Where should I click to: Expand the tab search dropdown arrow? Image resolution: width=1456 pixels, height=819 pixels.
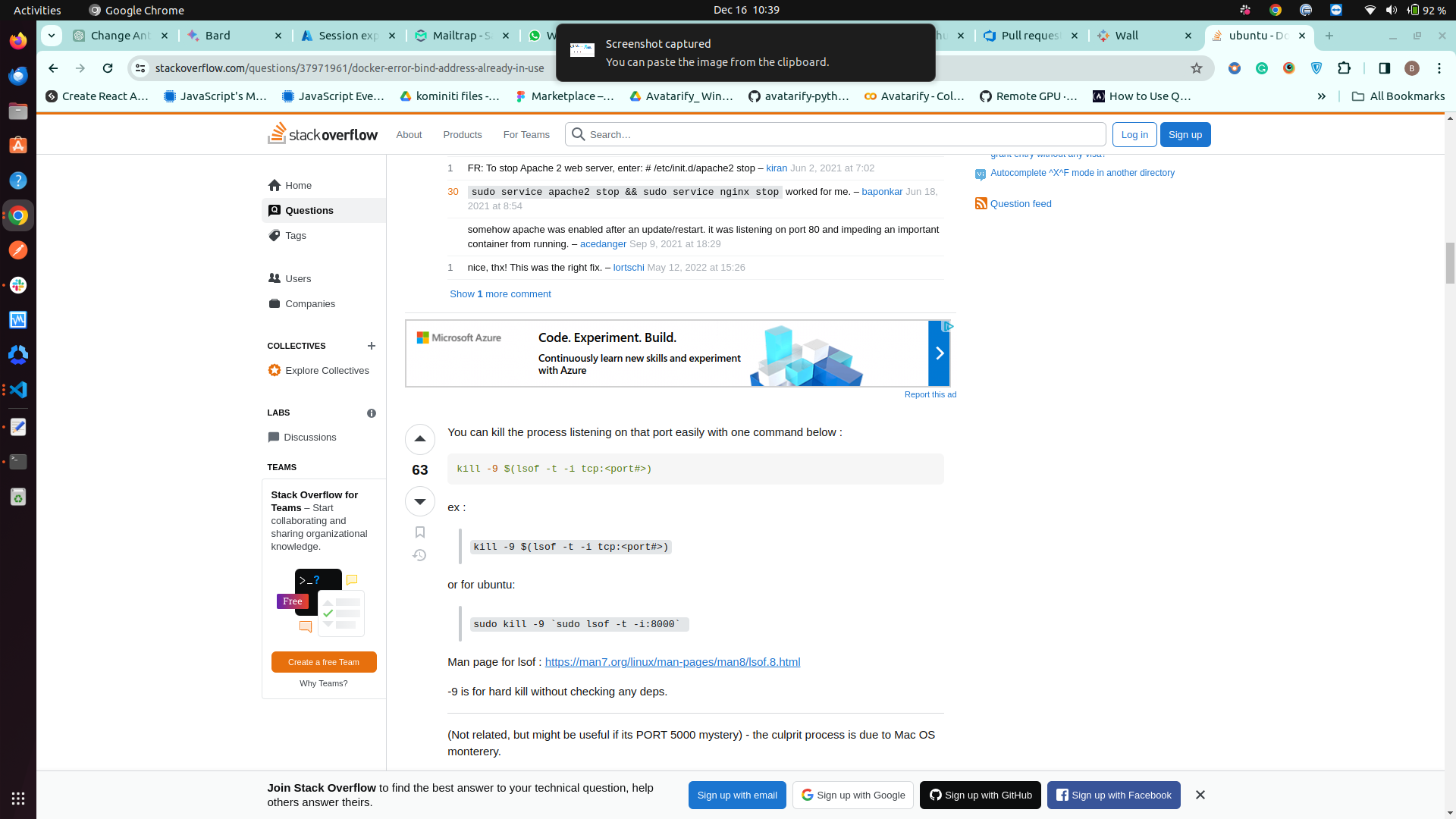tap(52, 36)
